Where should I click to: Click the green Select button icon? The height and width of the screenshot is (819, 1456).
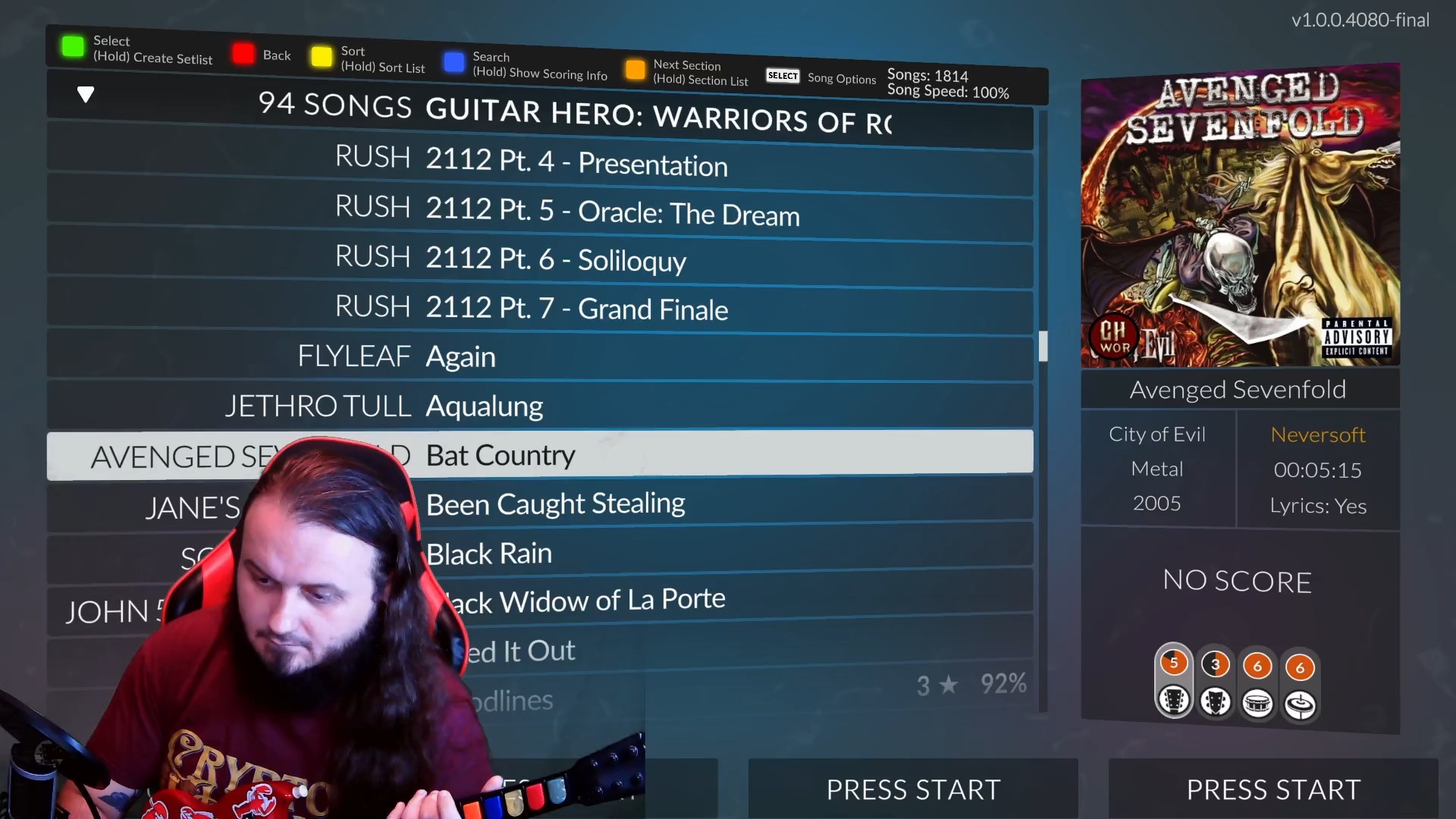click(73, 46)
